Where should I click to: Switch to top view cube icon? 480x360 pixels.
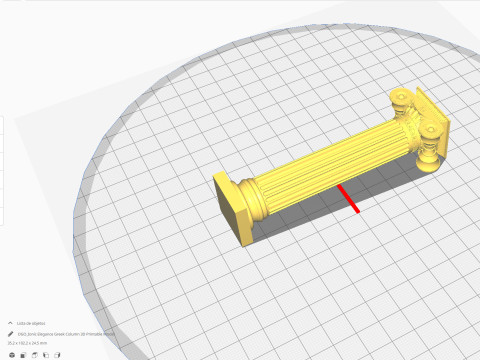click(34, 355)
